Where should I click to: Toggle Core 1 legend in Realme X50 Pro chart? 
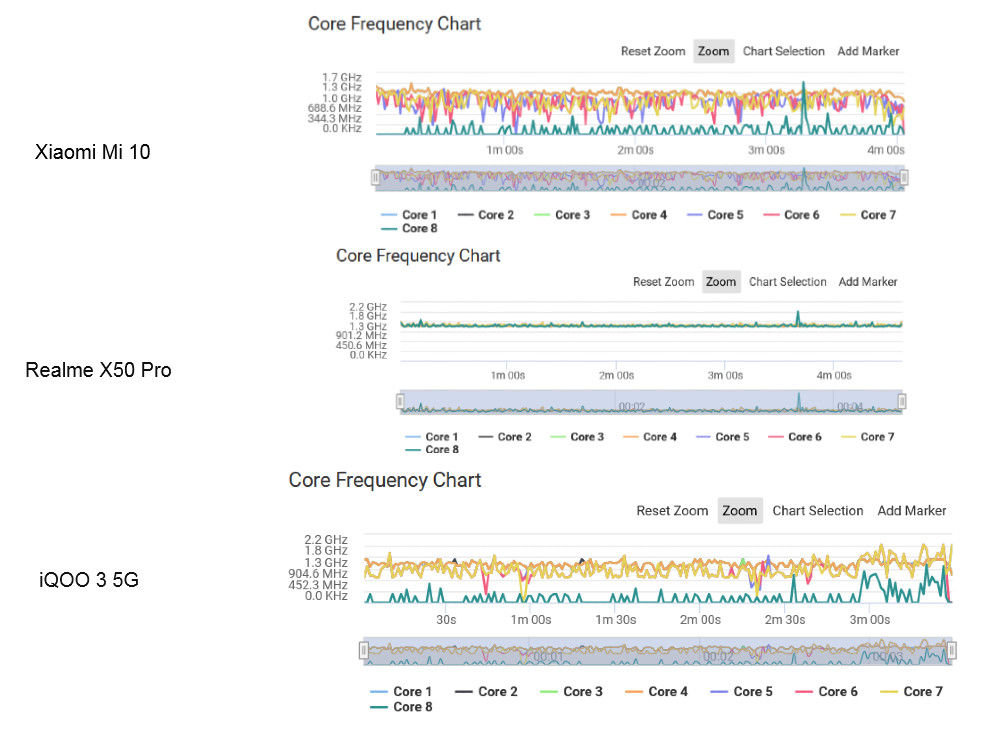tap(432, 437)
